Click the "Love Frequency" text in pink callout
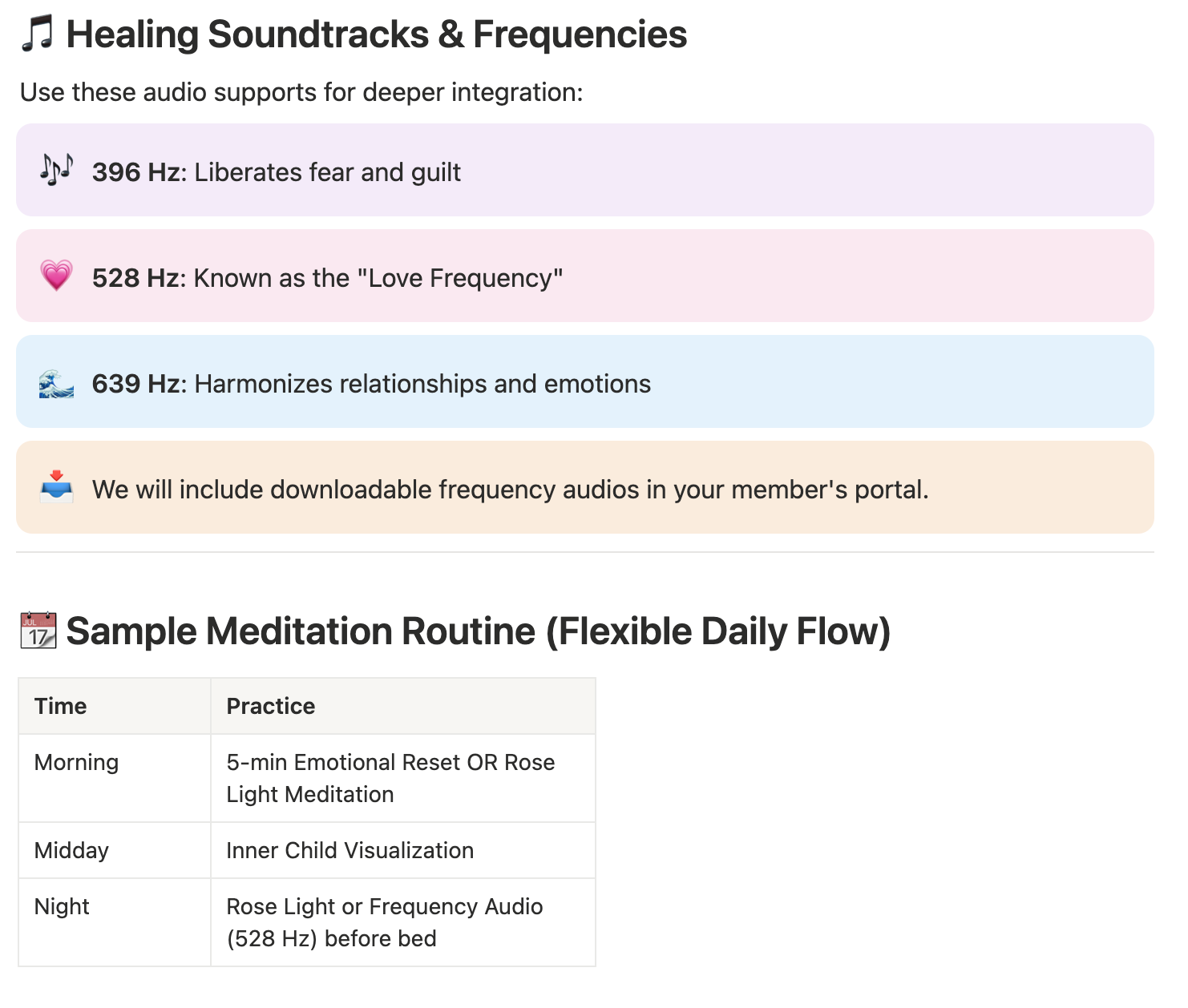The height and width of the screenshot is (1008, 1188). pos(460,278)
